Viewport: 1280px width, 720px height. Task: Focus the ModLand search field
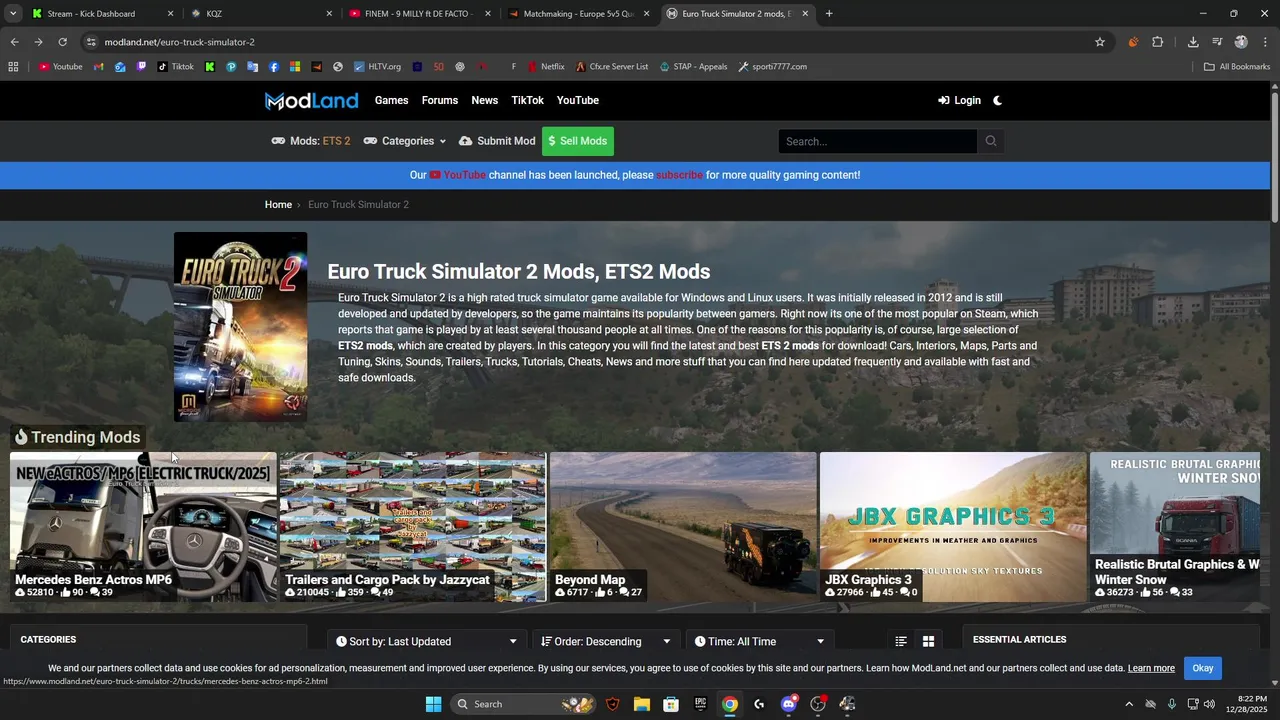pos(878,141)
